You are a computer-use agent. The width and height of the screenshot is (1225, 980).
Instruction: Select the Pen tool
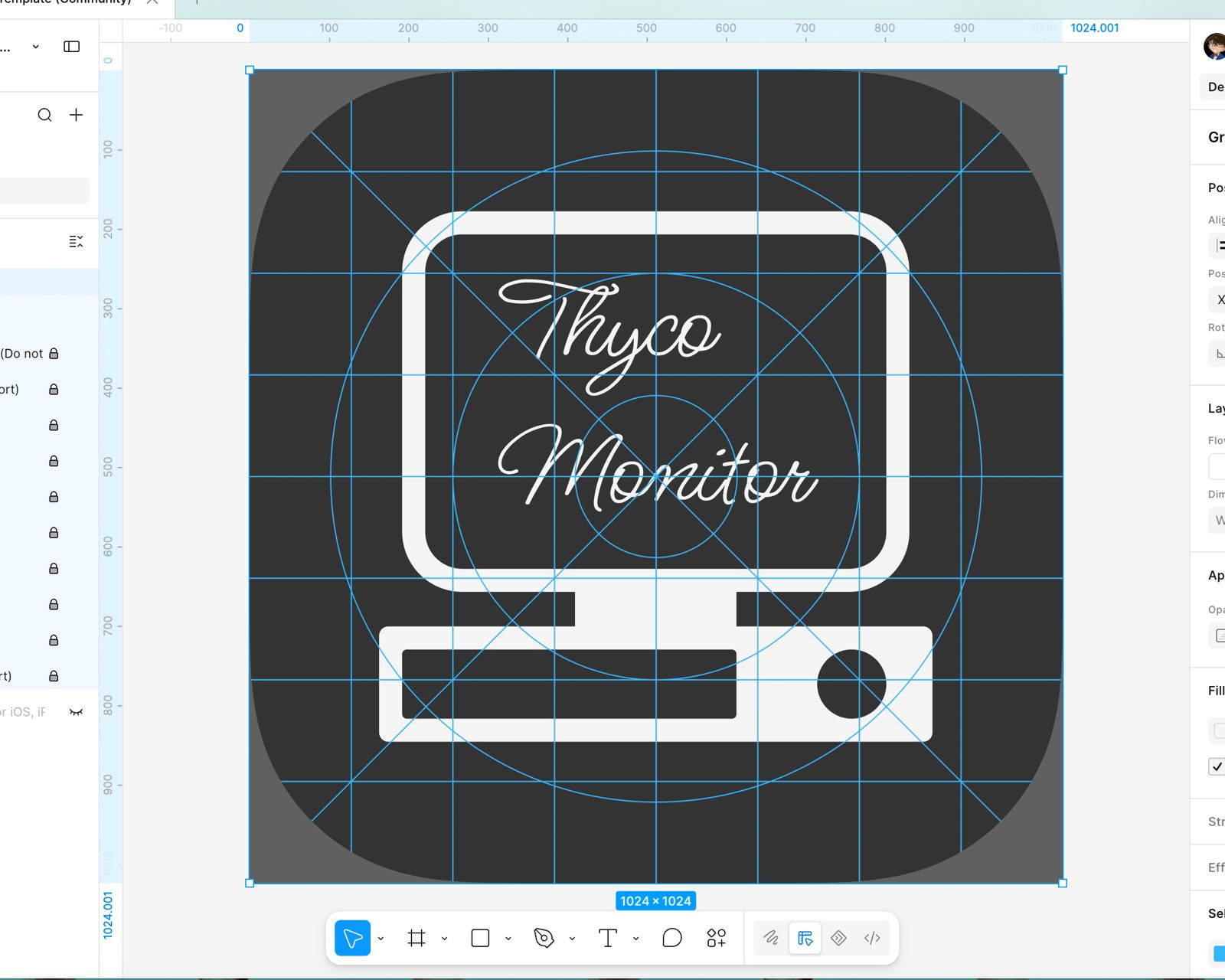(x=544, y=938)
